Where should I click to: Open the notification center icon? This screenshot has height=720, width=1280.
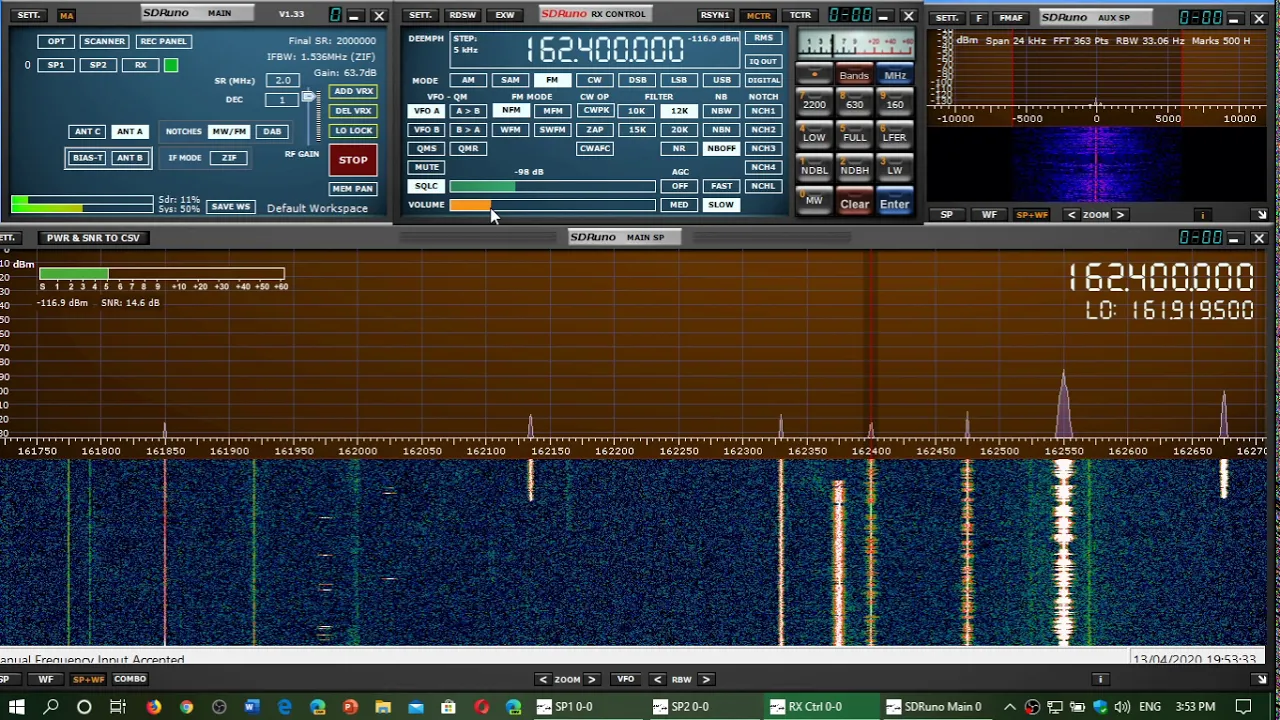pos(1244,707)
